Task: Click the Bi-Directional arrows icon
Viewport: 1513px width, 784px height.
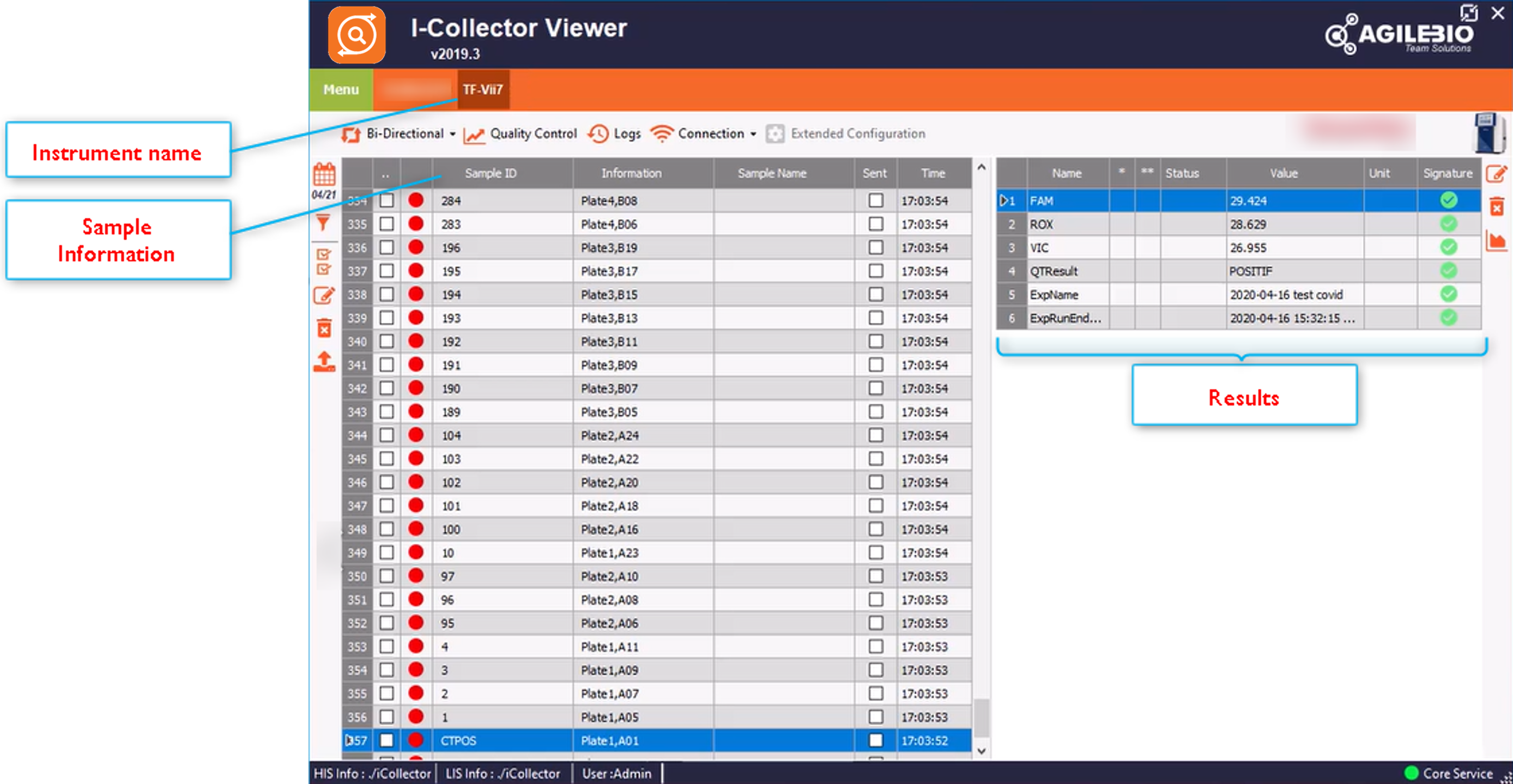Action: pyautogui.click(x=350, y=135)
